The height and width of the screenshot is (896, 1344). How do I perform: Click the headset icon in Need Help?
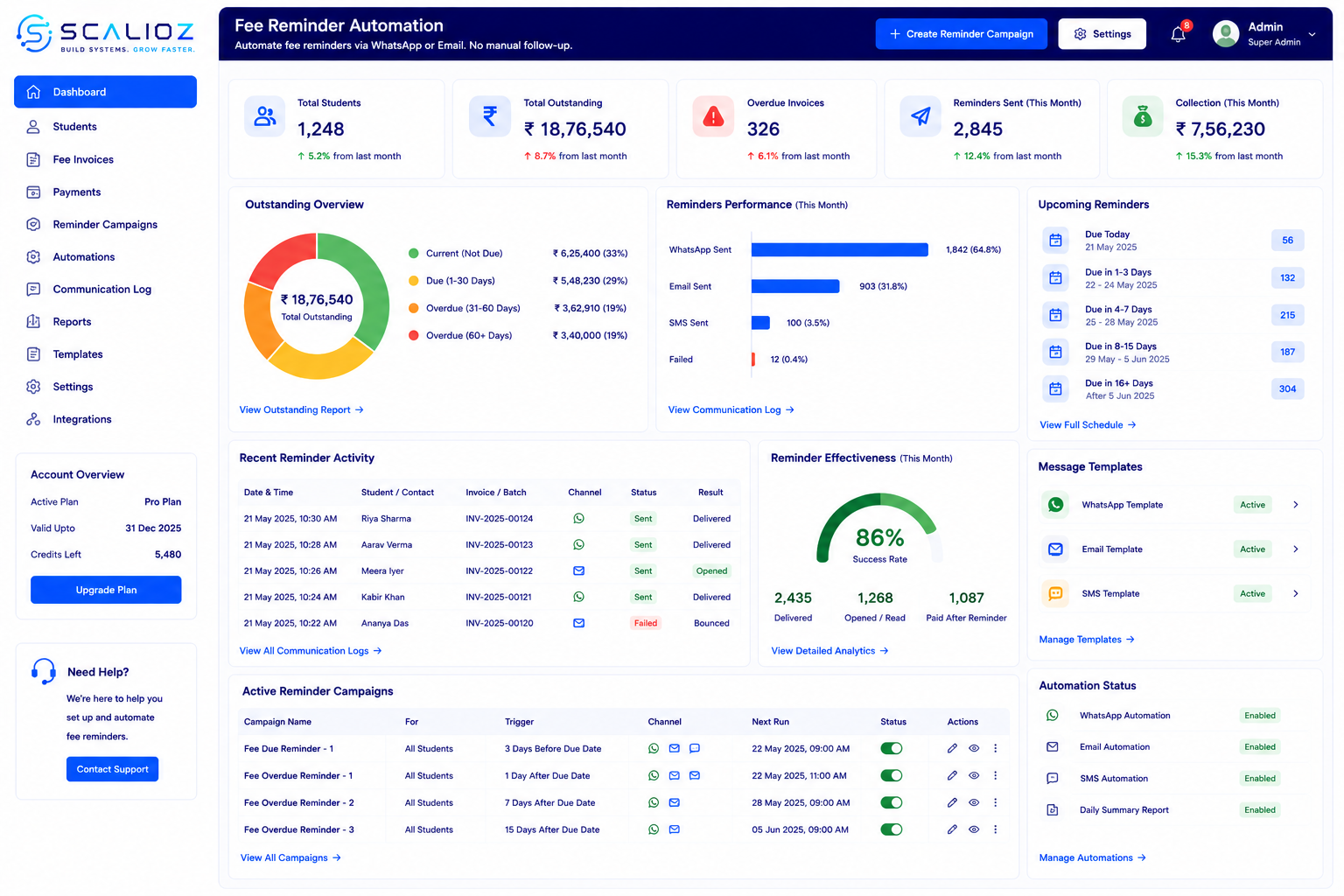click(43, 671)
